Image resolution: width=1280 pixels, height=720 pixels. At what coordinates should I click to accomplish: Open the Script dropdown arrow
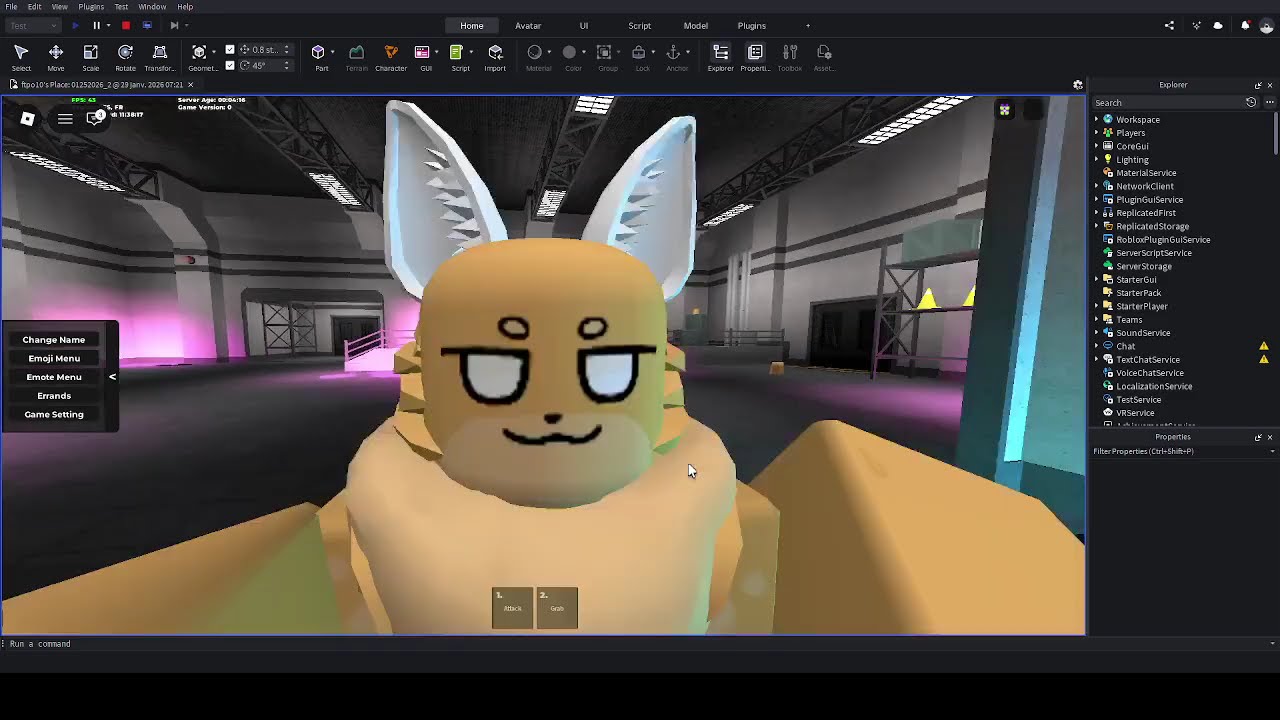point(470,52)
